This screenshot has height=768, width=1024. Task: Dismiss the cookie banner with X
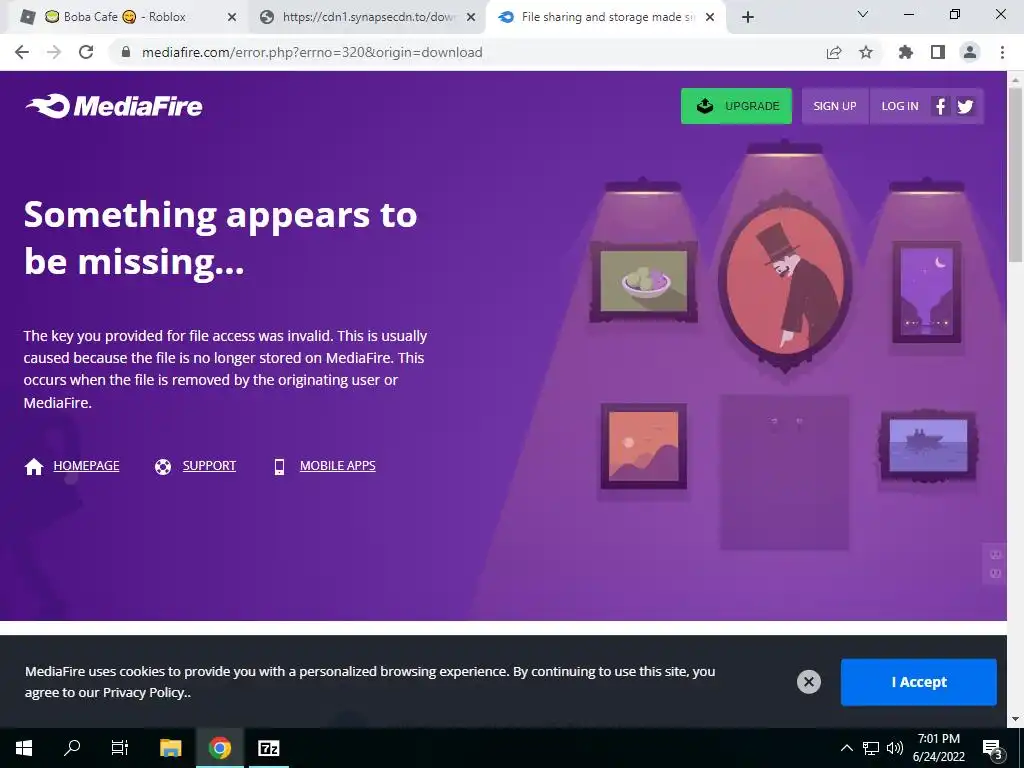pos(808,682)
